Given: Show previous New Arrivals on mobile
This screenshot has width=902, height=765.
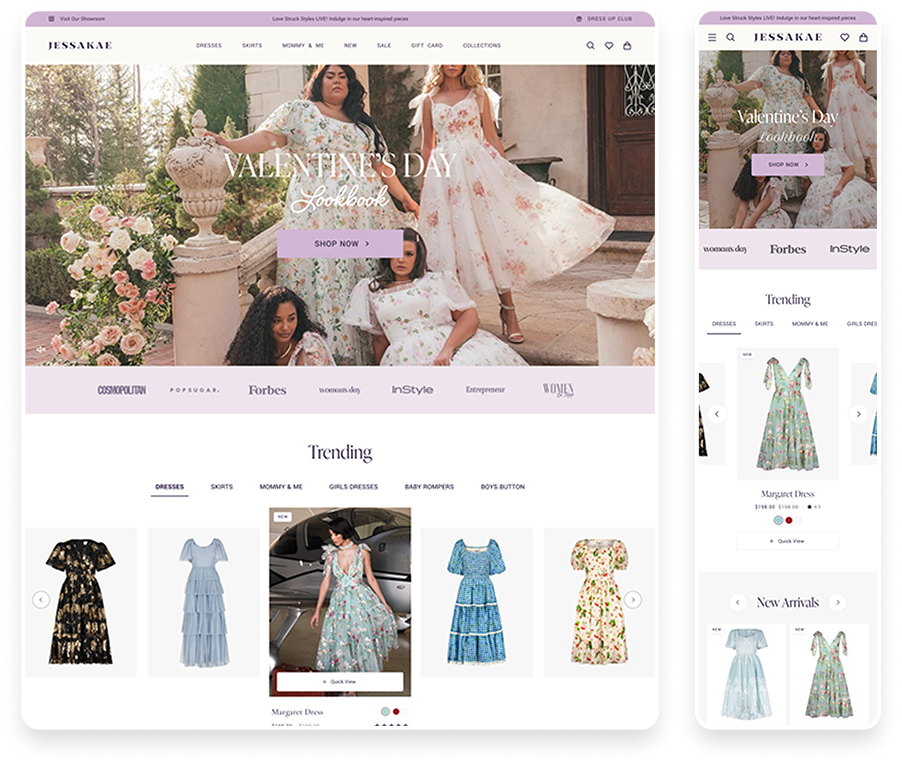Looking at the screenshot, I should tap(738, 602).
